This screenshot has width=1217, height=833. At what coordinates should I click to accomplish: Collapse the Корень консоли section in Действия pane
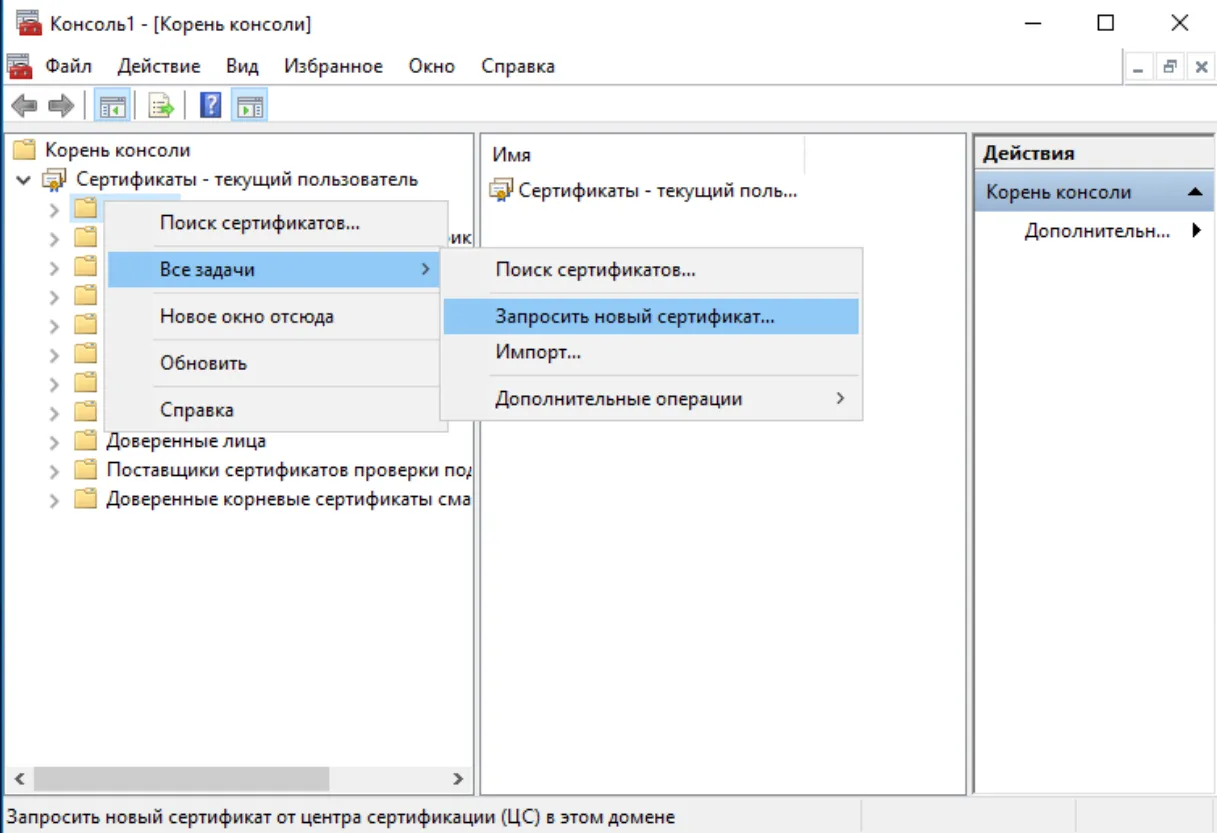click(1194, 192)
